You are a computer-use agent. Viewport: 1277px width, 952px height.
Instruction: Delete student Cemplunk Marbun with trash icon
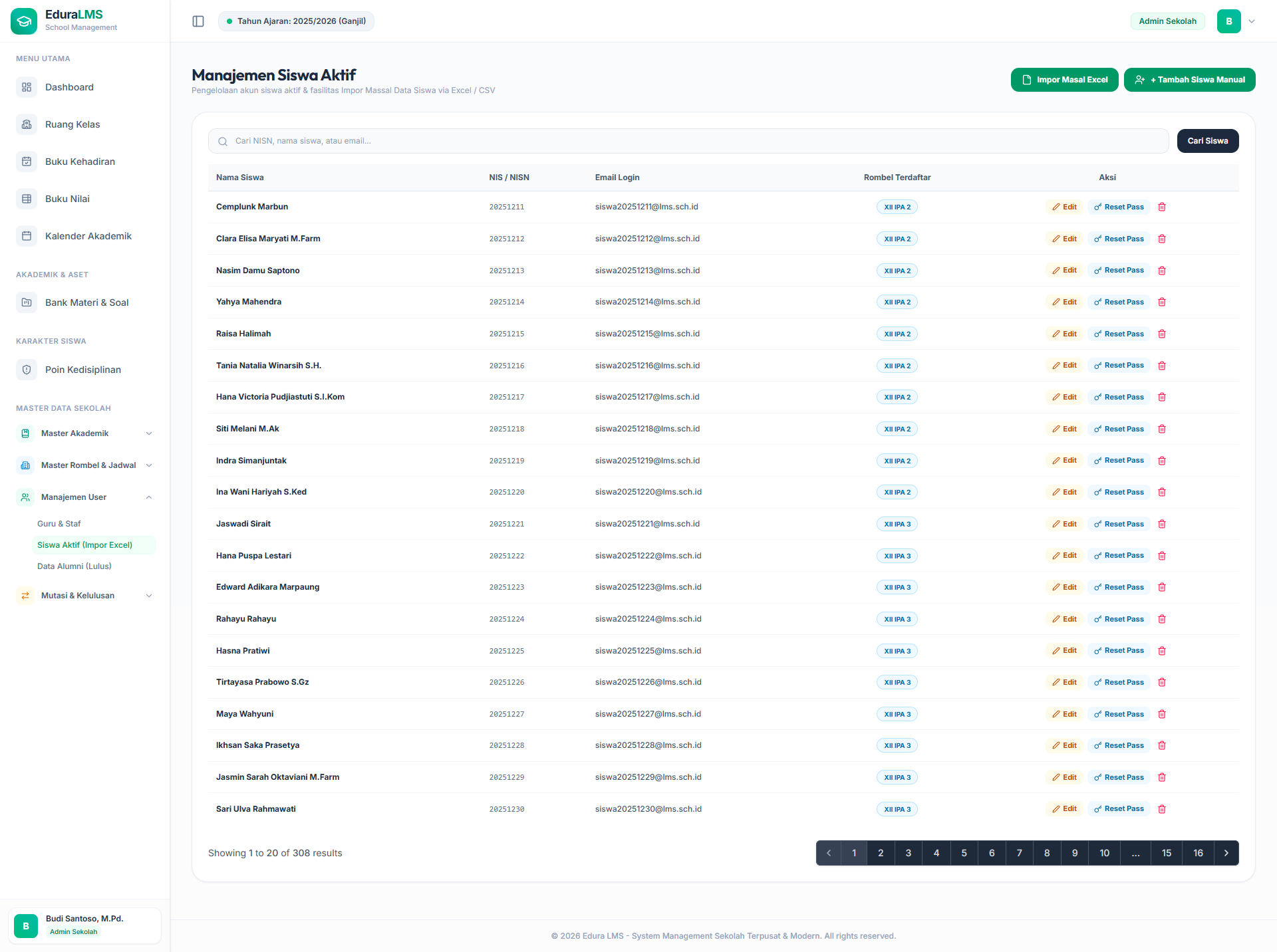pyautogui.click(x=1162, y=207)
